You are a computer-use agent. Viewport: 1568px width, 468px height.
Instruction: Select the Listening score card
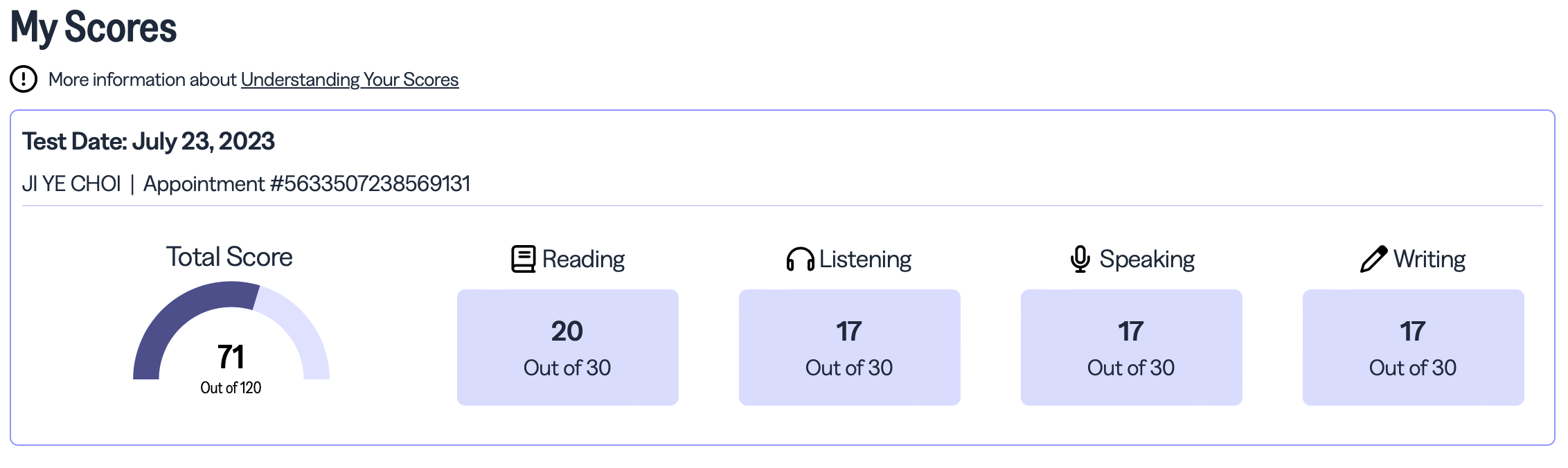coord(849,347)
